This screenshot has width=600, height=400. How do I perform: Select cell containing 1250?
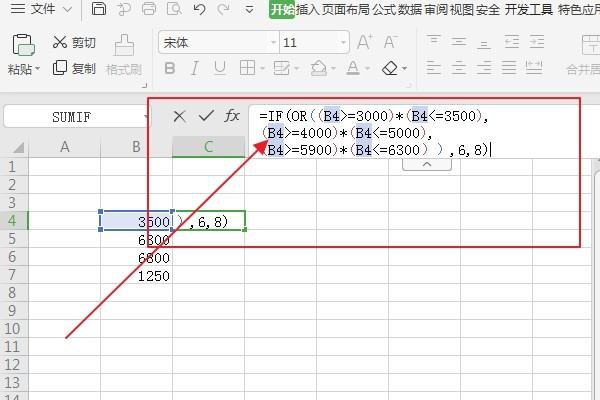[x=136, y=276]
